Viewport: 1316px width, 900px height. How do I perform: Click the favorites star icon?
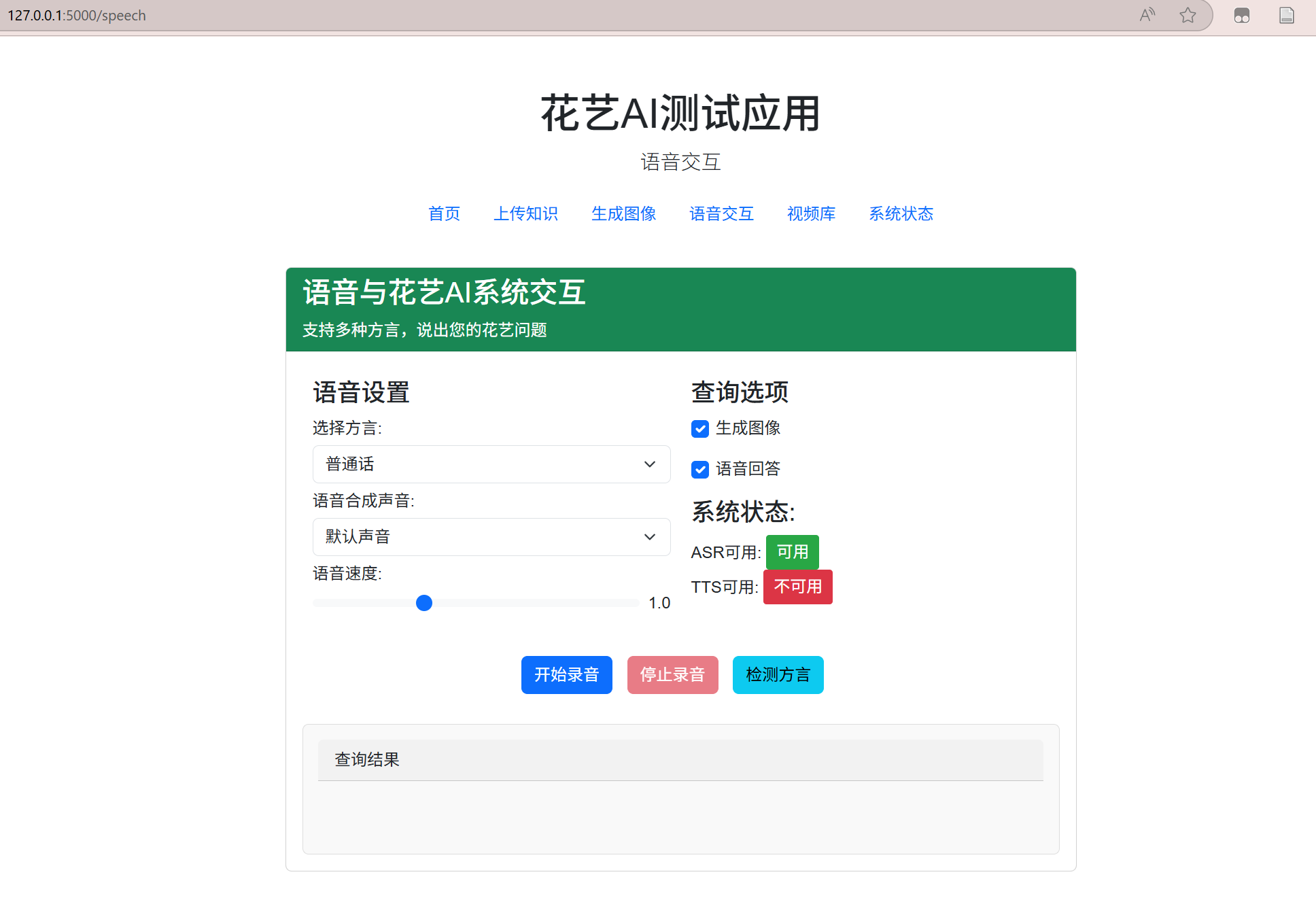1188,15
